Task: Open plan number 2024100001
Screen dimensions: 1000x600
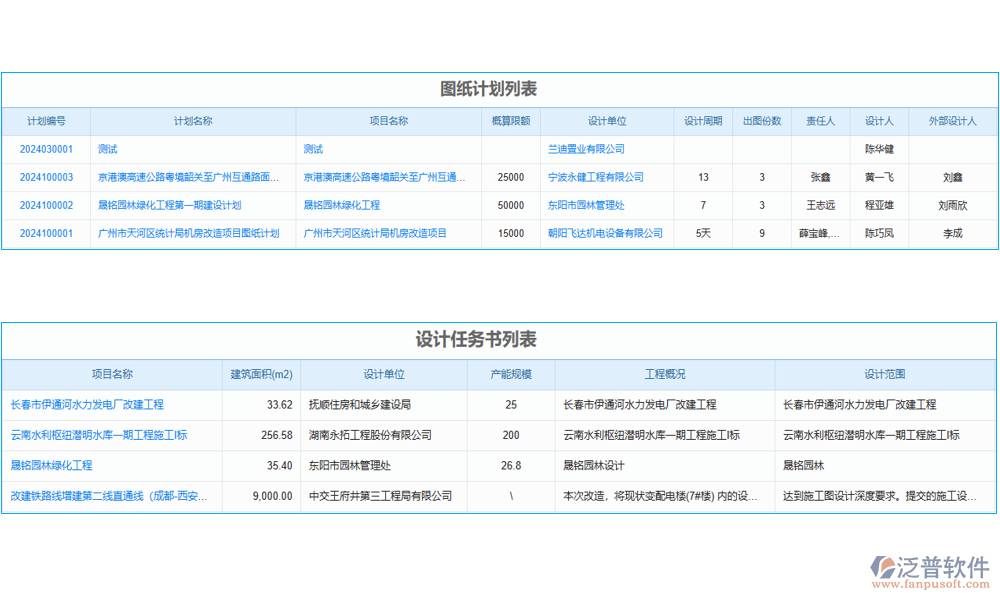Action: coord(45,233)
